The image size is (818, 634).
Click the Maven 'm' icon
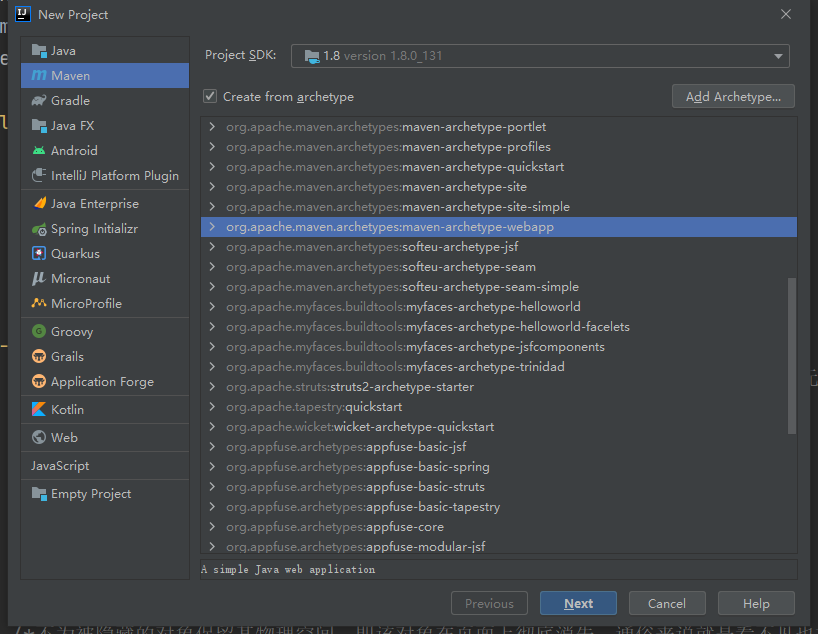pyautogui.click(x=39, y=76)
